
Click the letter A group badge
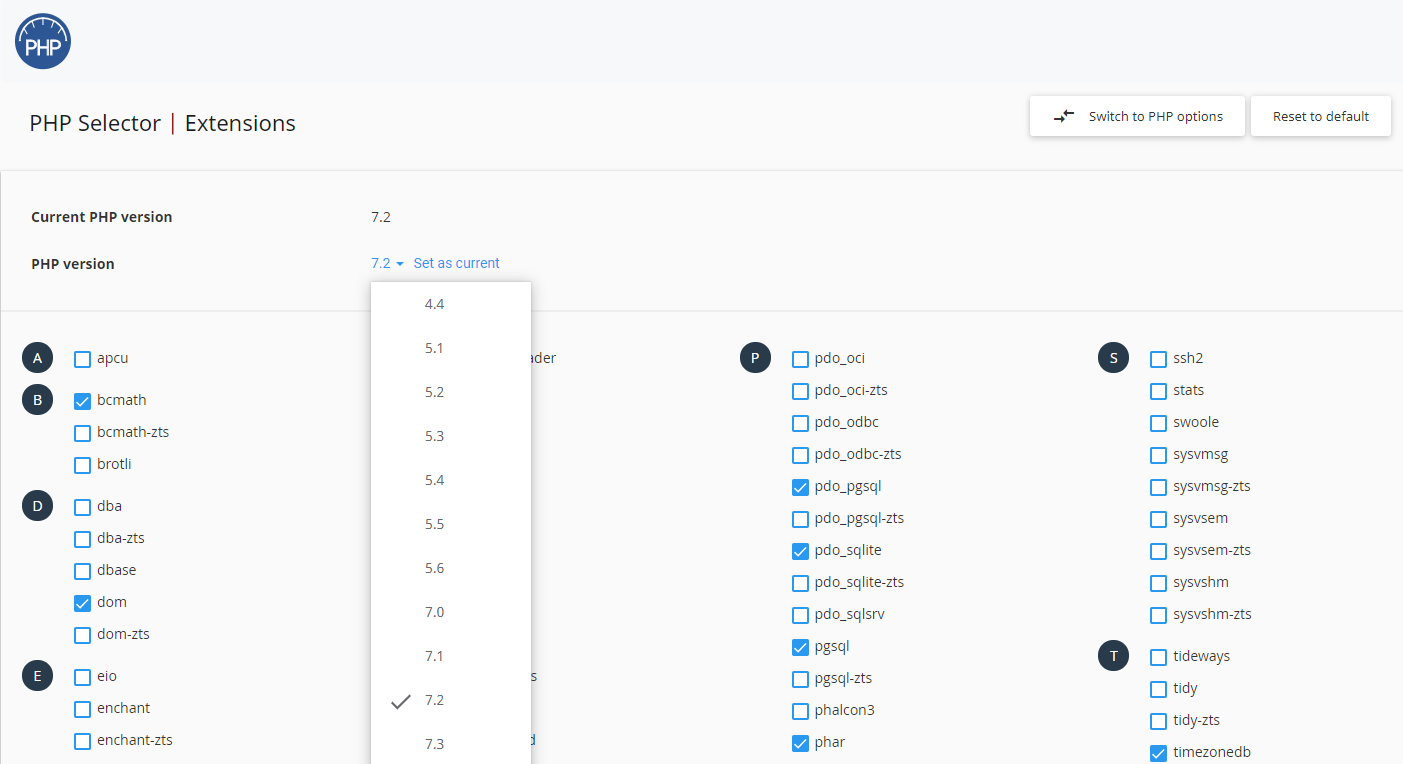37,358
